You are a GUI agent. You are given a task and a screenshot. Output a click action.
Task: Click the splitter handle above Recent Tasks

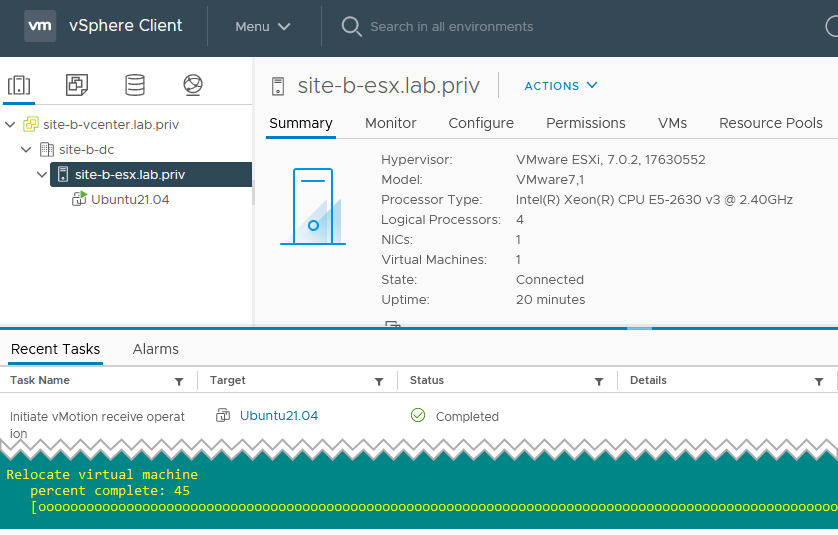coord(639,328)
